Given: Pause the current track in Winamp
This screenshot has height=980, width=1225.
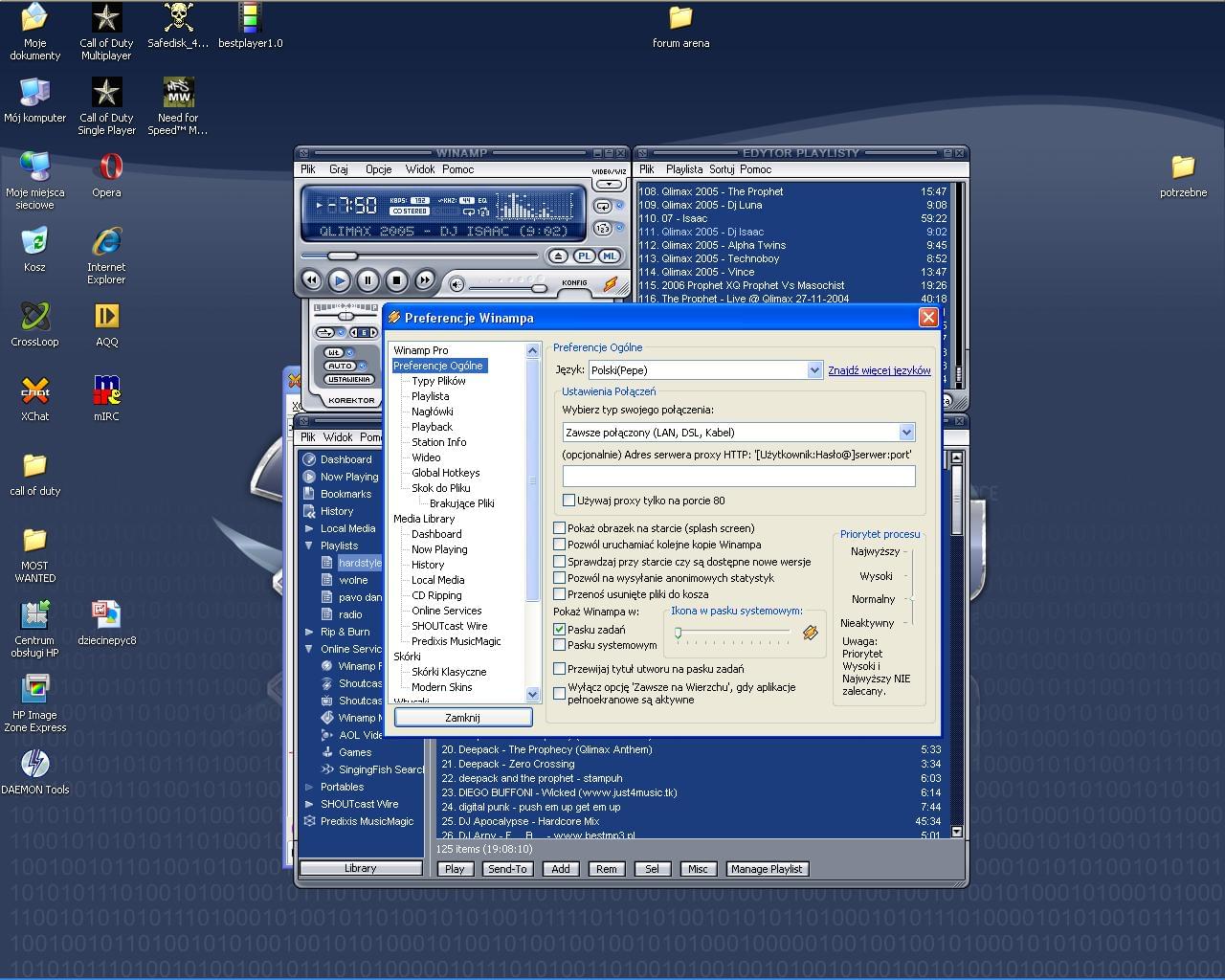Looking at the screenshot, I should tap(367, 280).
